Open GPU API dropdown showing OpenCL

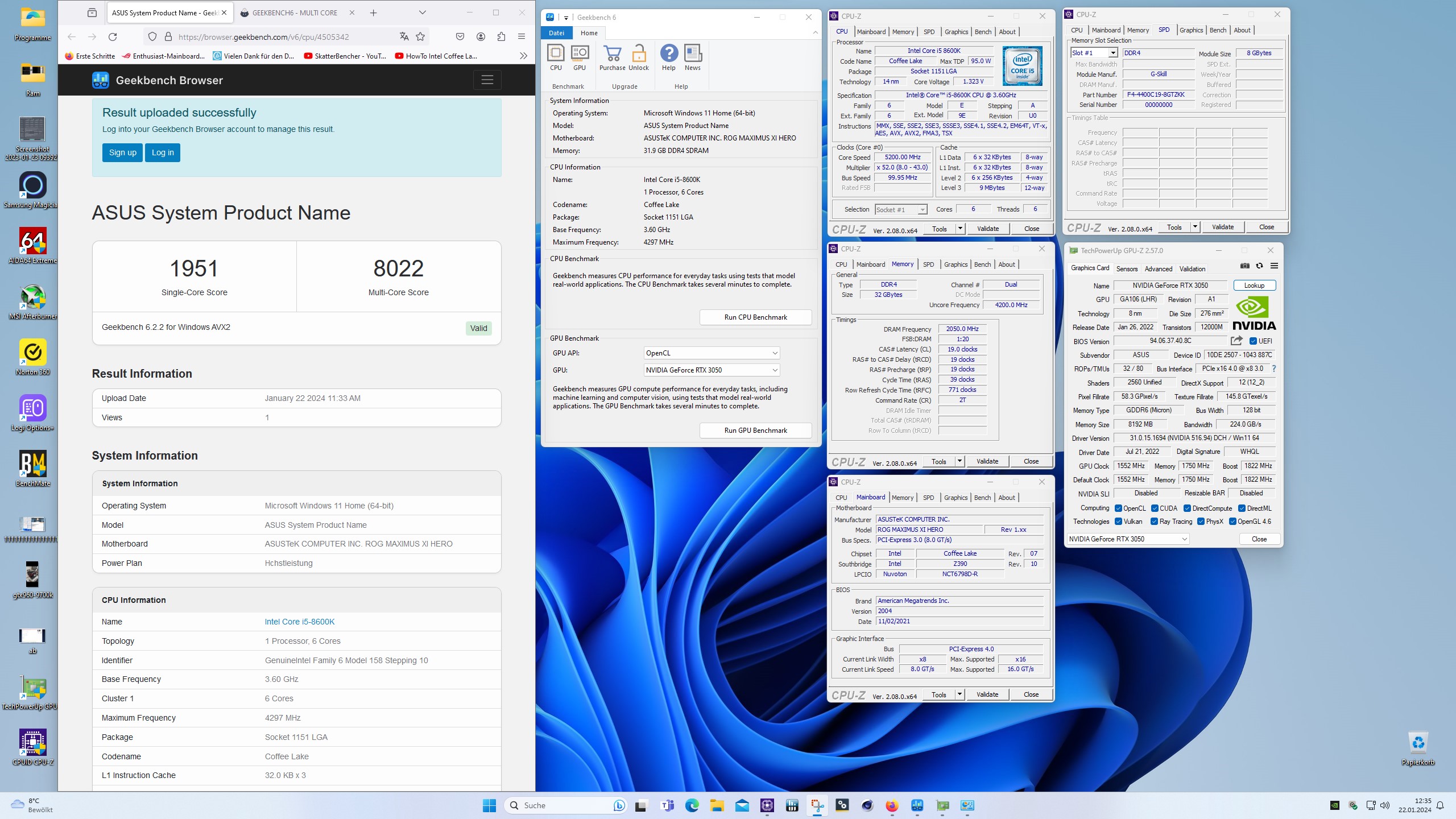712,353
